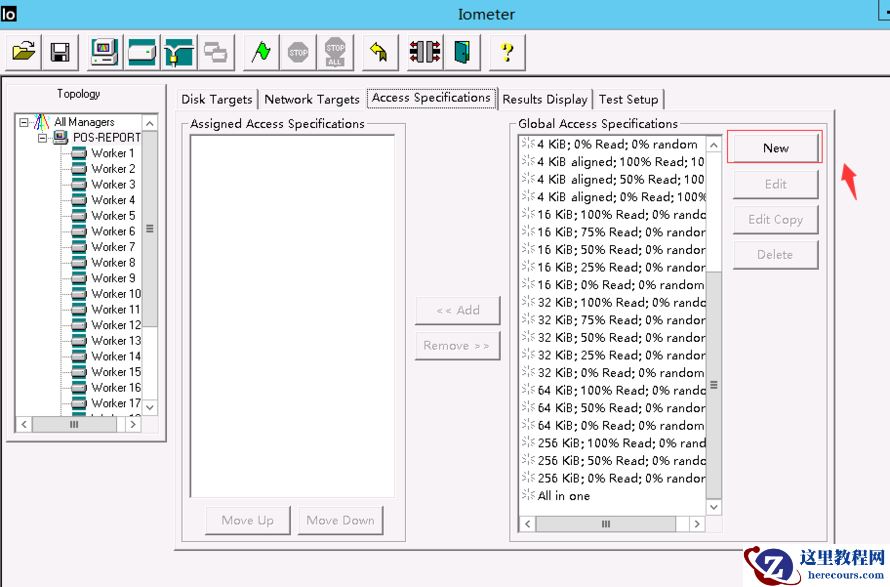Click the Edit button
This screenshot has height=587, width=890.
tap(775, 184)
